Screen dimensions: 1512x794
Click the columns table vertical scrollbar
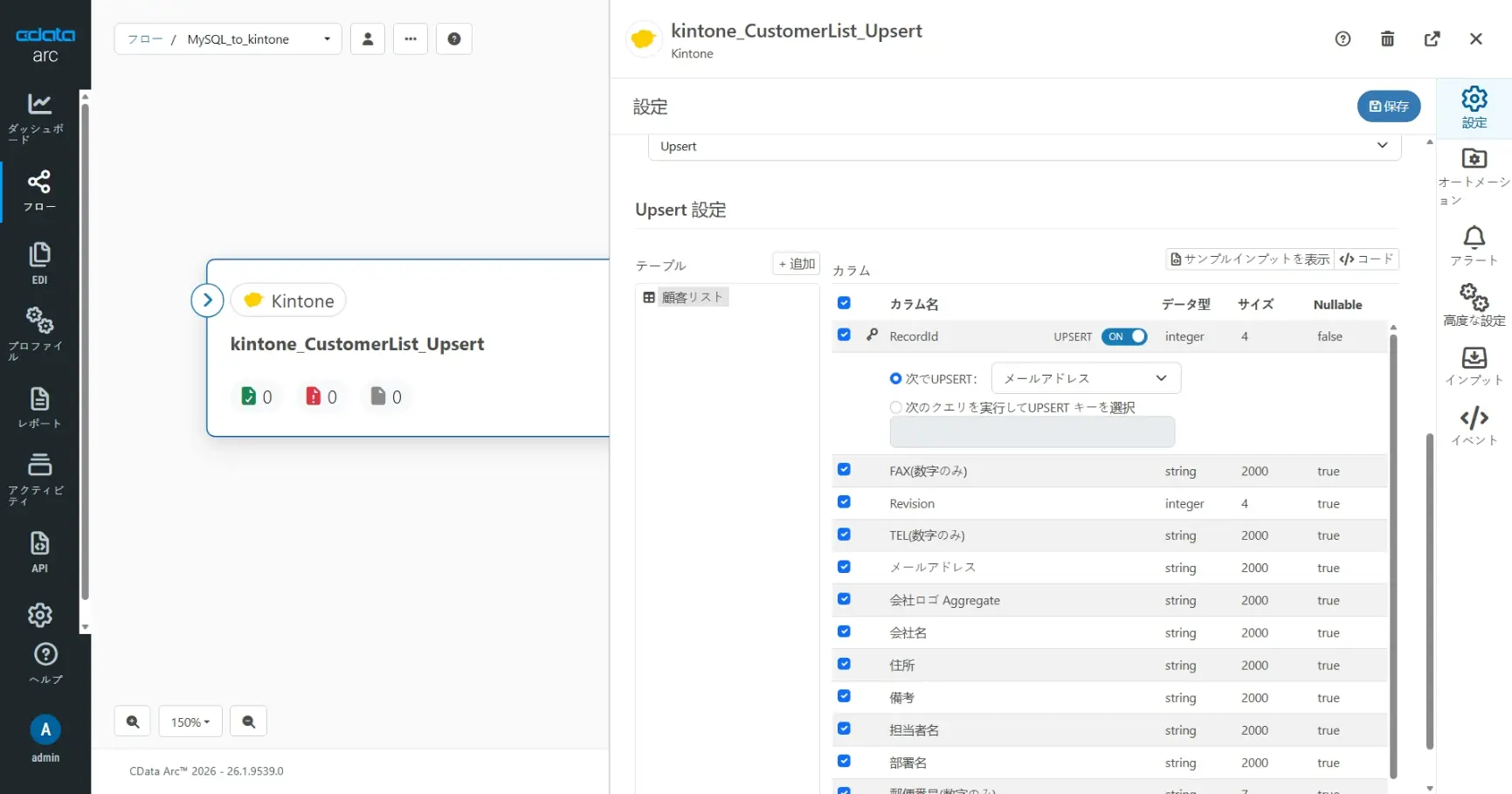click(x=1393, y=556)
